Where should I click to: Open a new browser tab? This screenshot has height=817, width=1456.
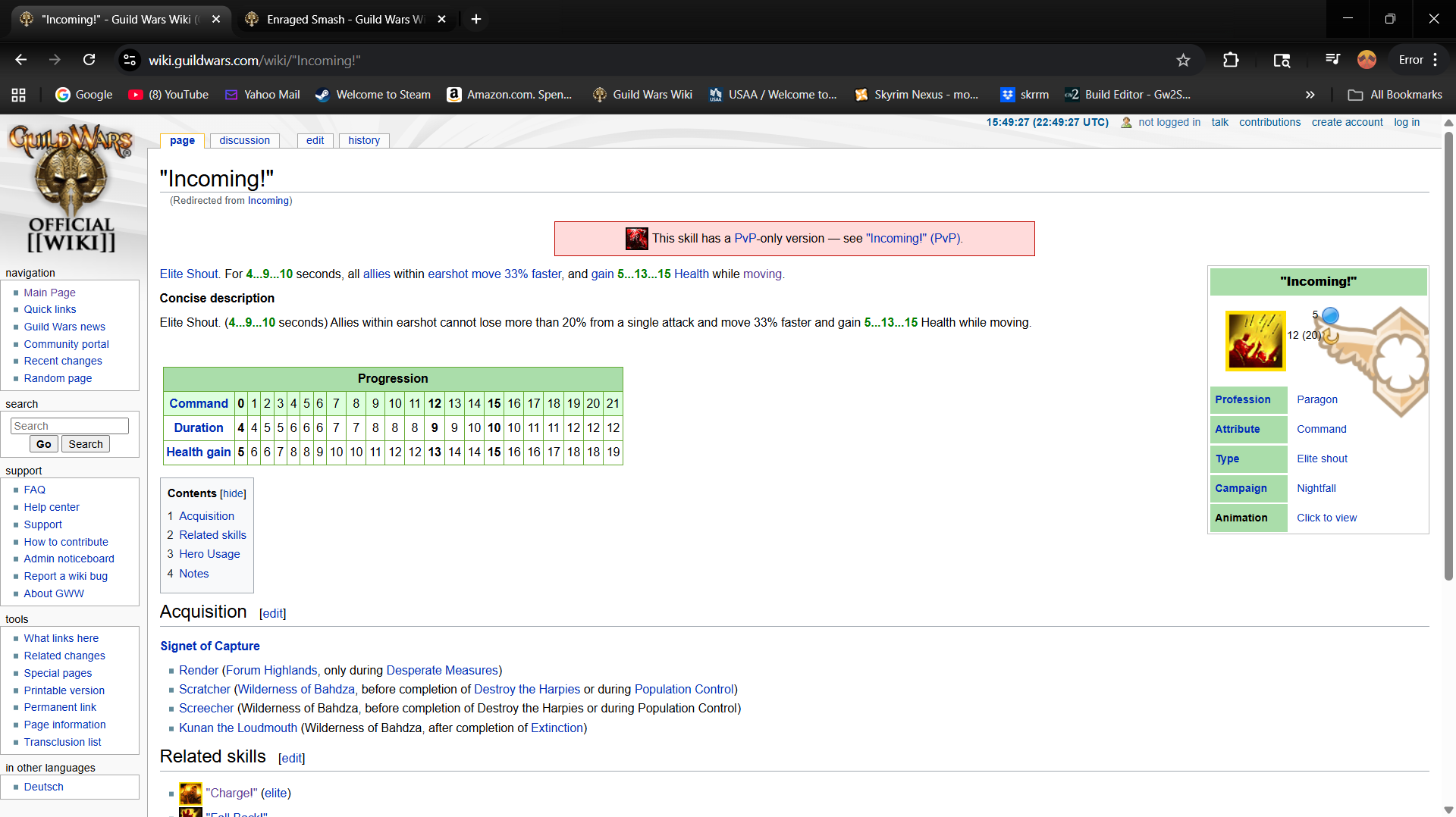click(x=476, y=19)
